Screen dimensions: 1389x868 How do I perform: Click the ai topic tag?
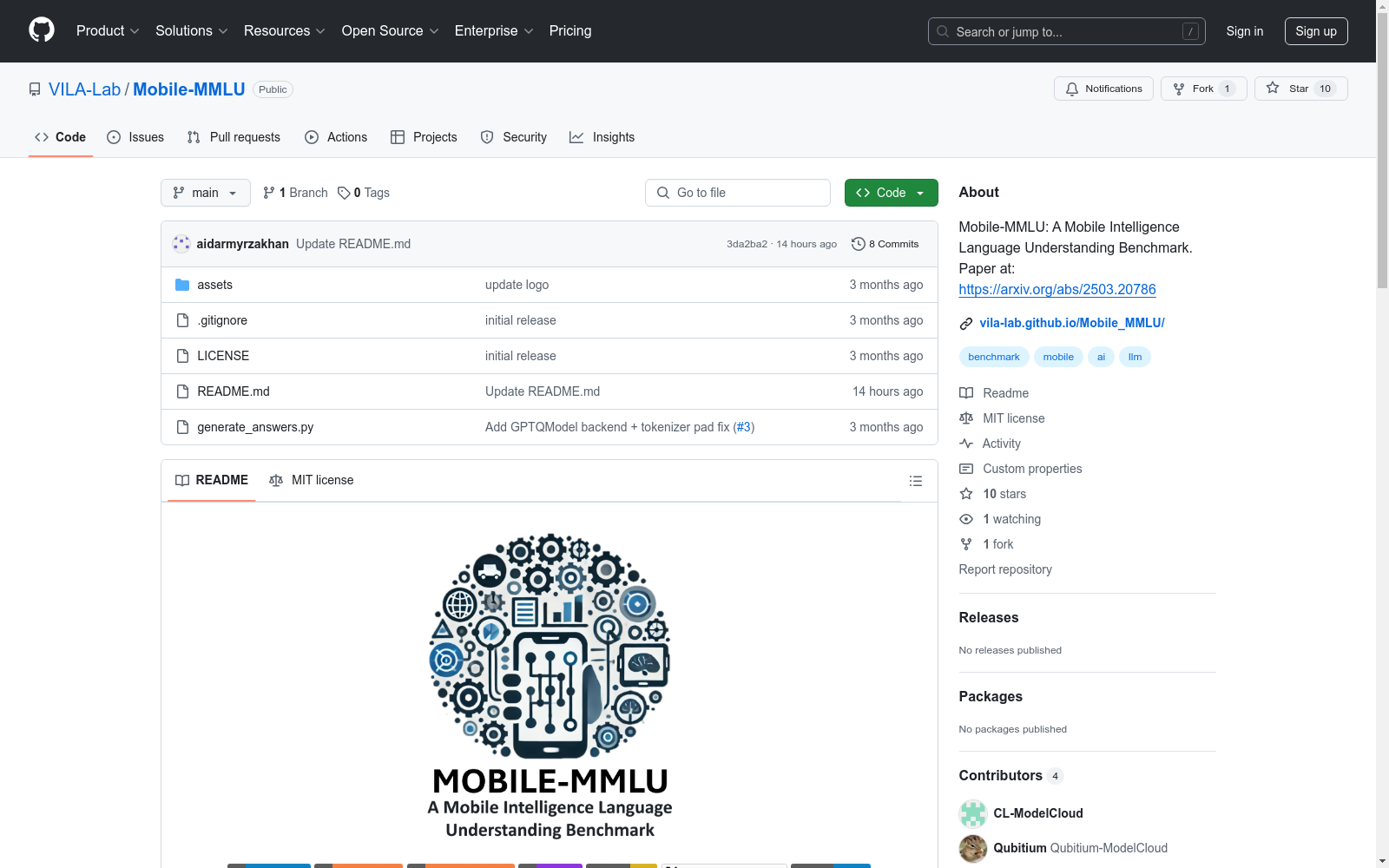(x=1101, y=357)
